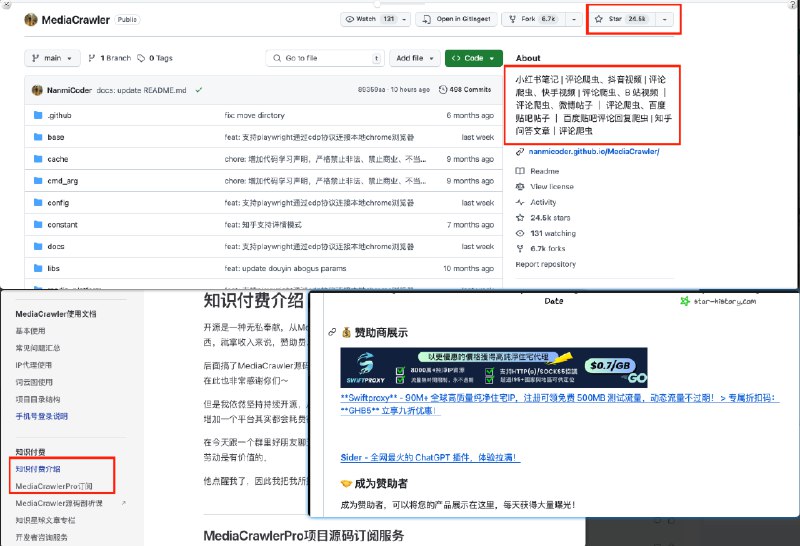Open the libs folder
Screen dimensions: 800x546
coord(54,268)
